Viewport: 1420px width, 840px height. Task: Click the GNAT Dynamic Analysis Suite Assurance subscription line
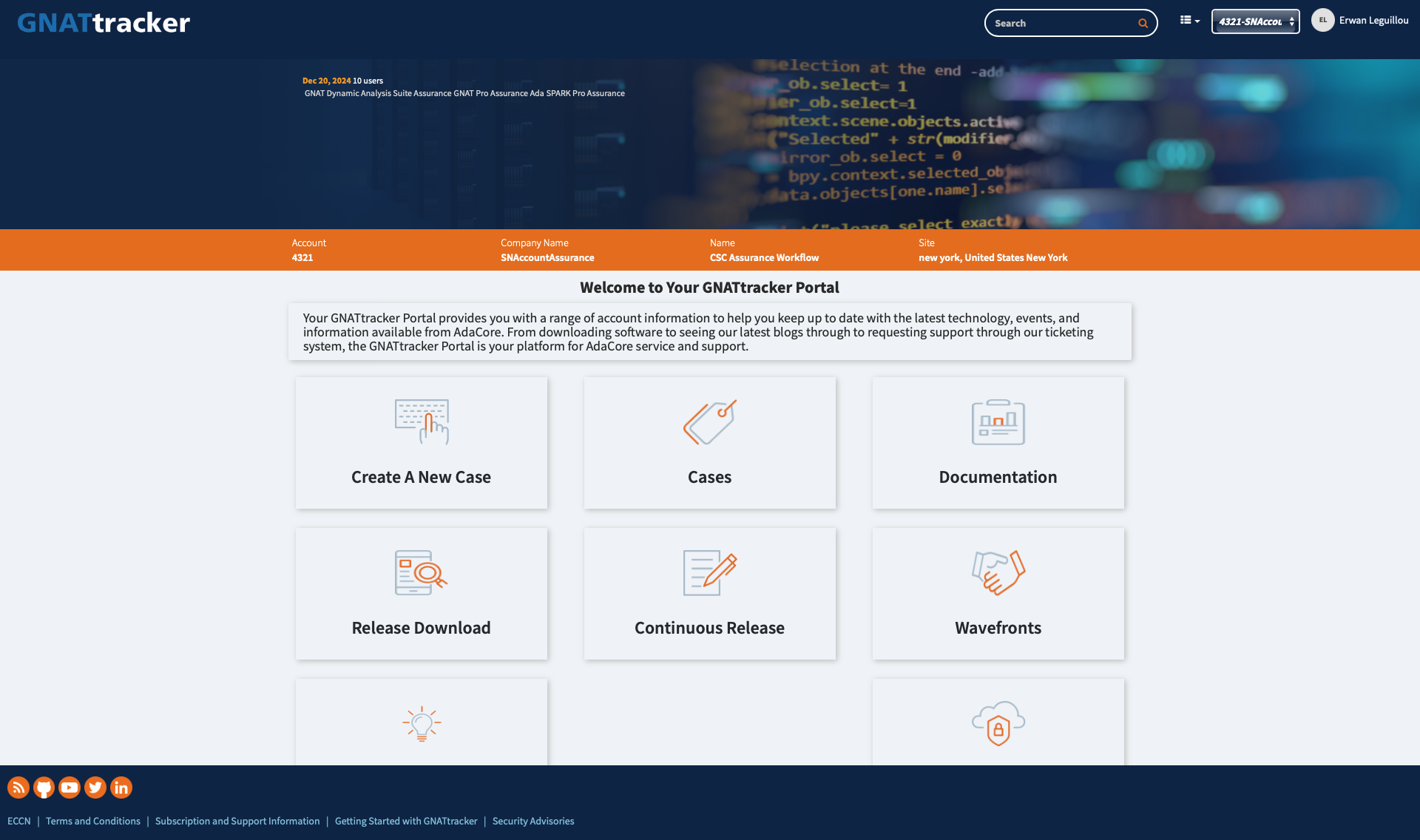[464, 93]
